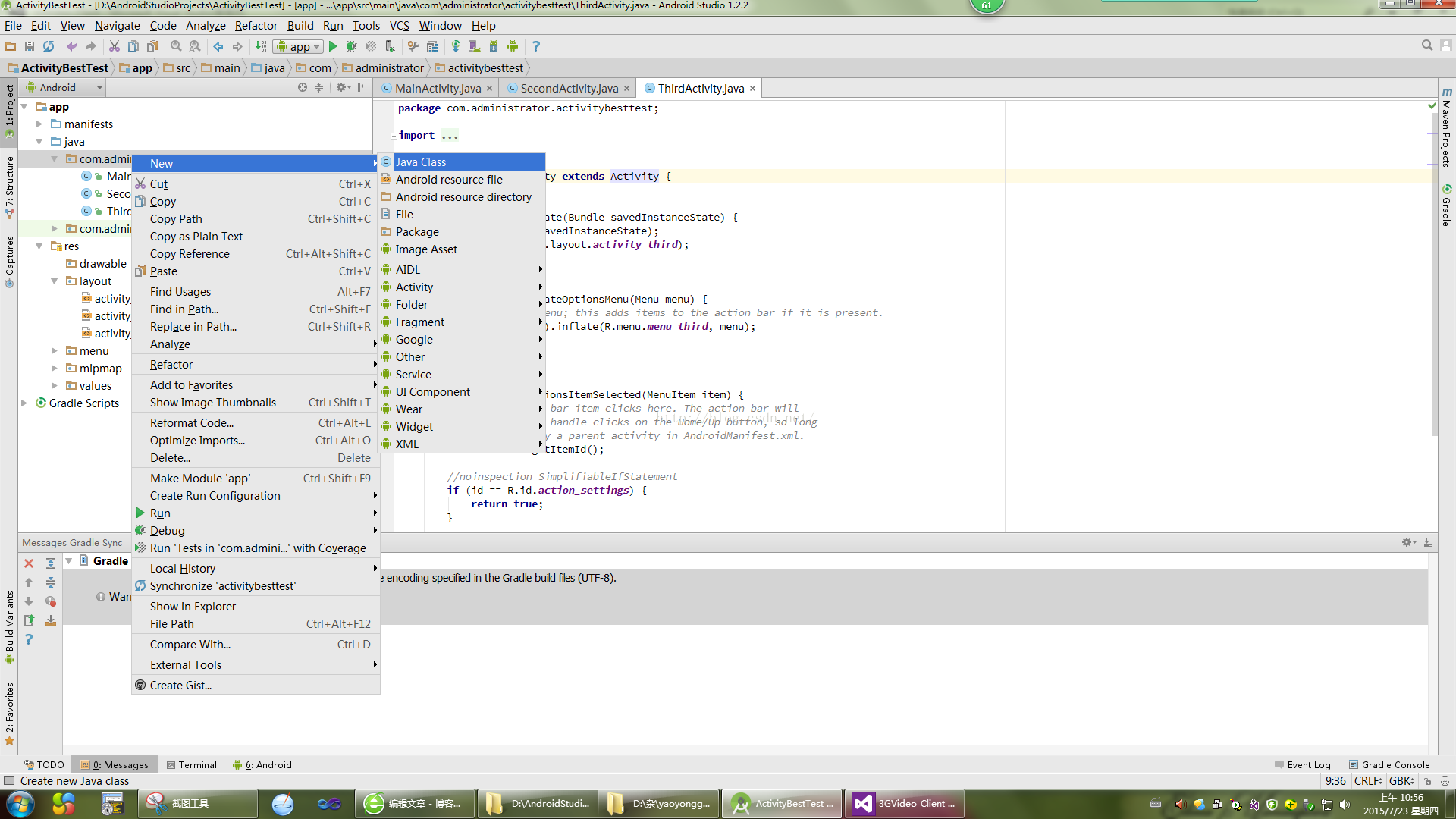This screenshot has height=819, width=1456.
Task: Open the SDK Manager toolbar icon
Action: [494, 46]
